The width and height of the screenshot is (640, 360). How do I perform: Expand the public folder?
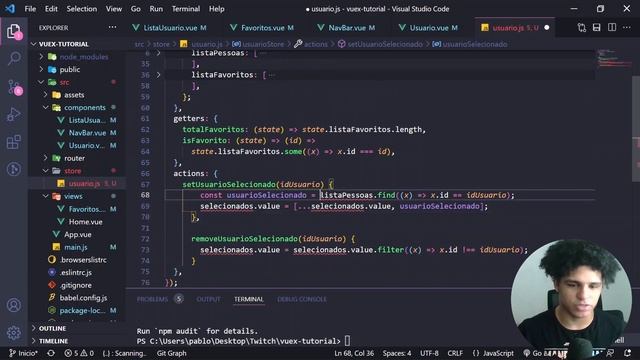click(x=42, y=69)
